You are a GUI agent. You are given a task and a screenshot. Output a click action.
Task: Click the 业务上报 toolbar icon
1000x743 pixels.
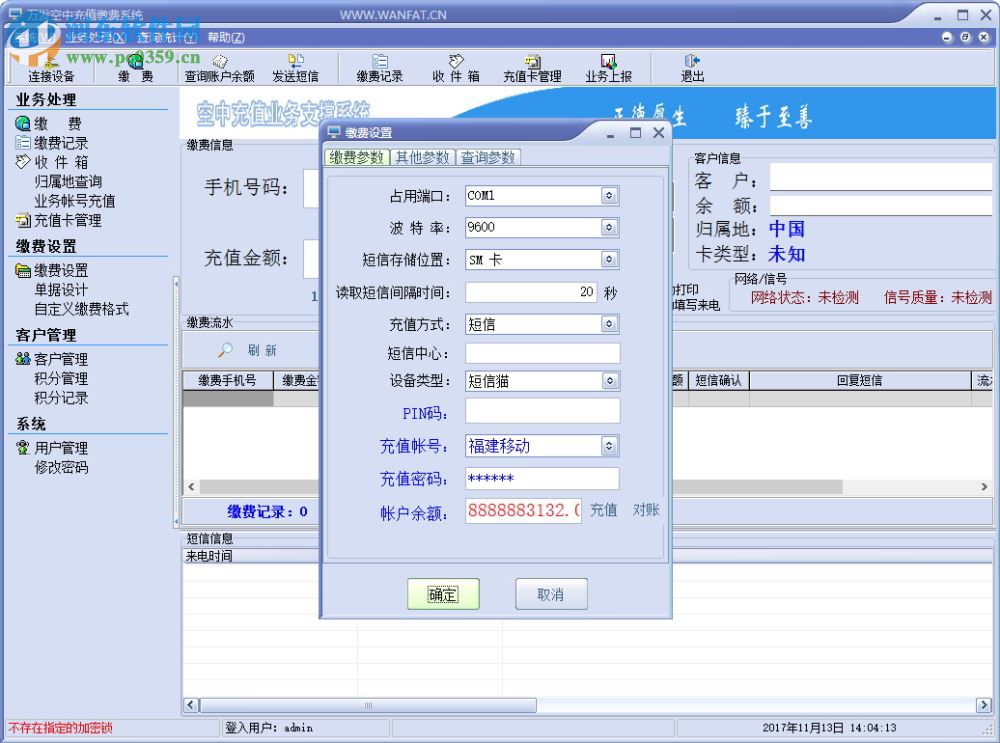609,68
